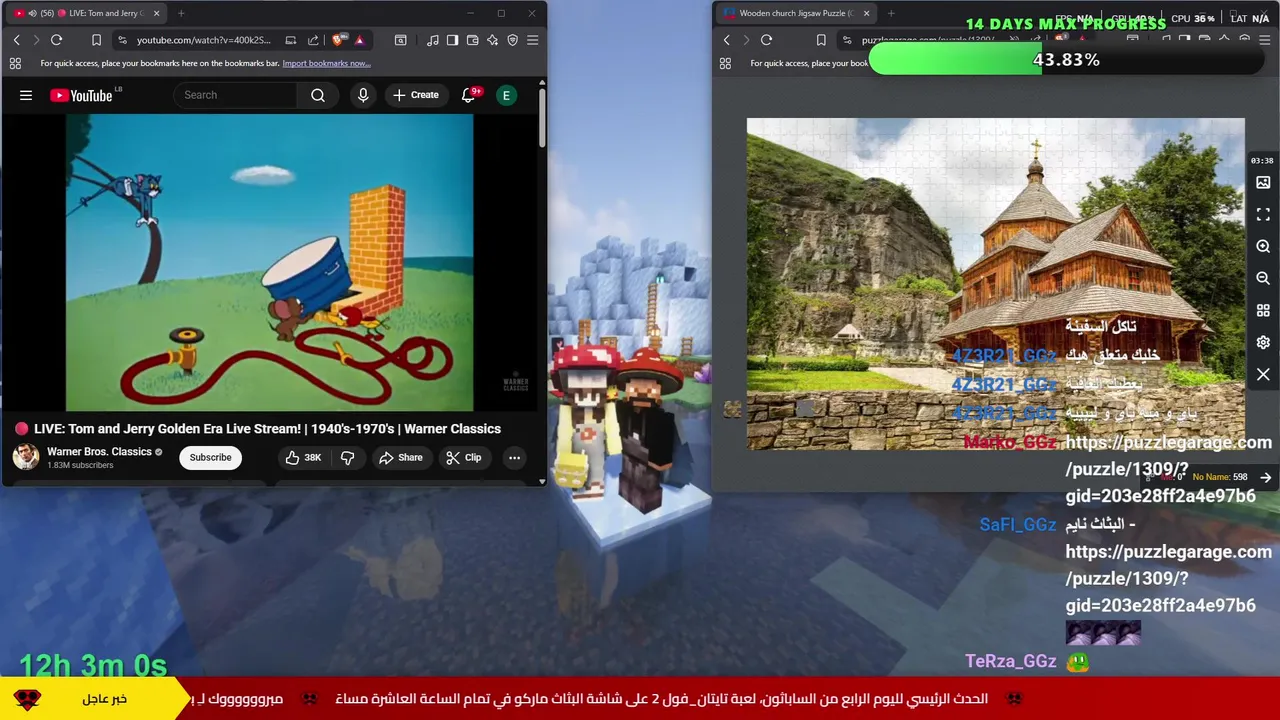Enter fullscreen in the puzzle sidebar
Viewport: 1280px width, 720px height.
[x=1263, y=215]
